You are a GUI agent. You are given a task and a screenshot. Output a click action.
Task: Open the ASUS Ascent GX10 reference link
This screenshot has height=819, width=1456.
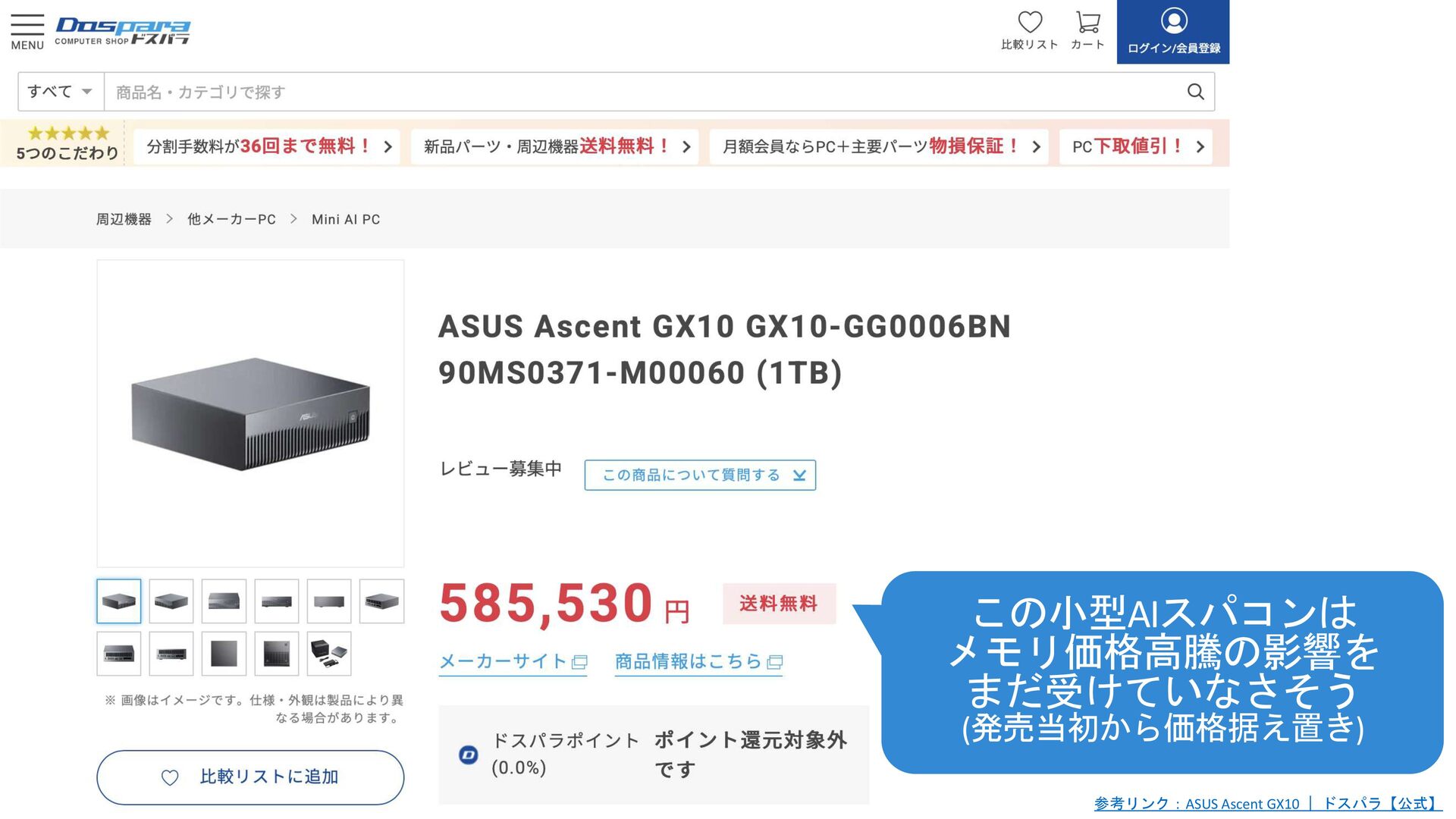pos(1267,803)
